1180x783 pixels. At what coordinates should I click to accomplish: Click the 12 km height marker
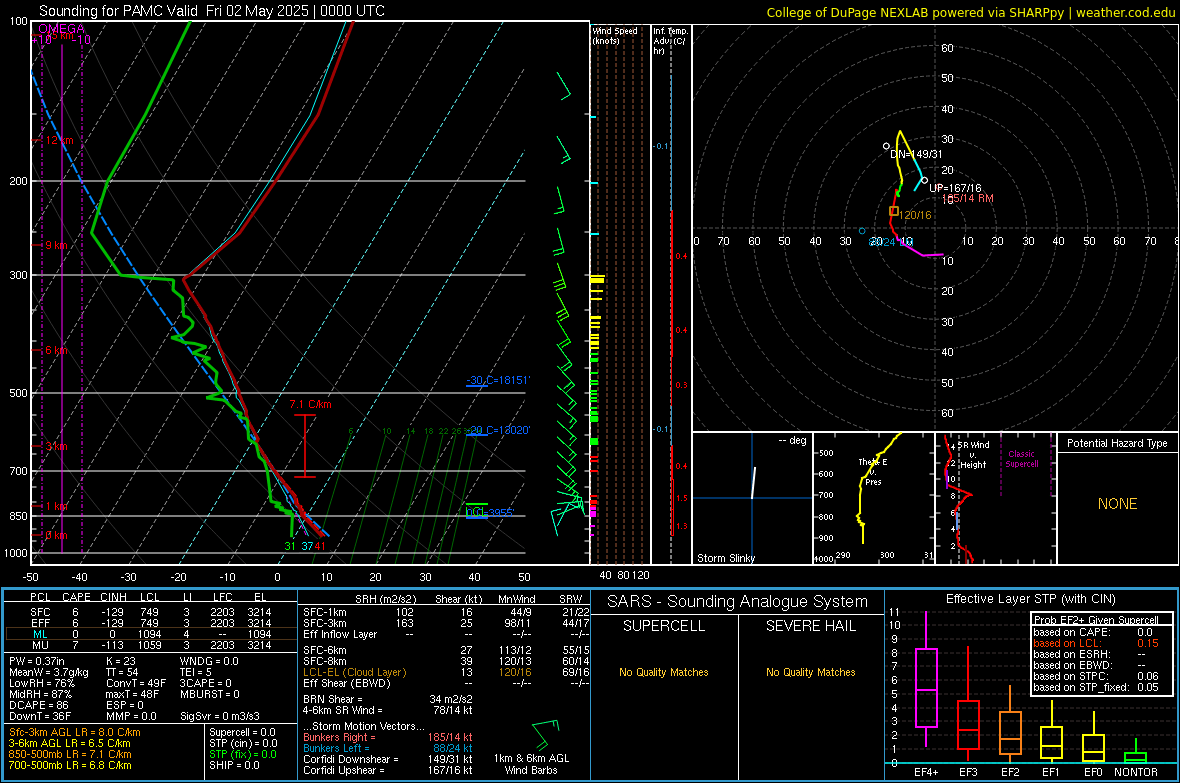tap(60, 141)
